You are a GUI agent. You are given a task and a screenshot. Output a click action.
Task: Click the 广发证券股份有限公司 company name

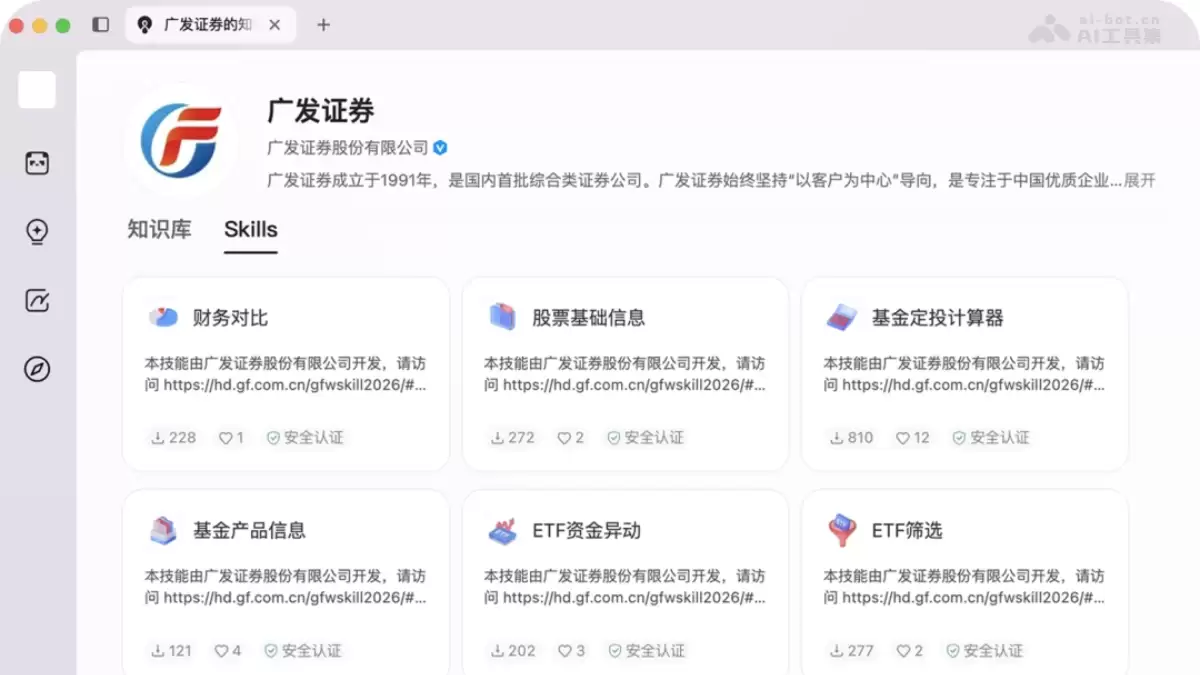coord(348,148)
